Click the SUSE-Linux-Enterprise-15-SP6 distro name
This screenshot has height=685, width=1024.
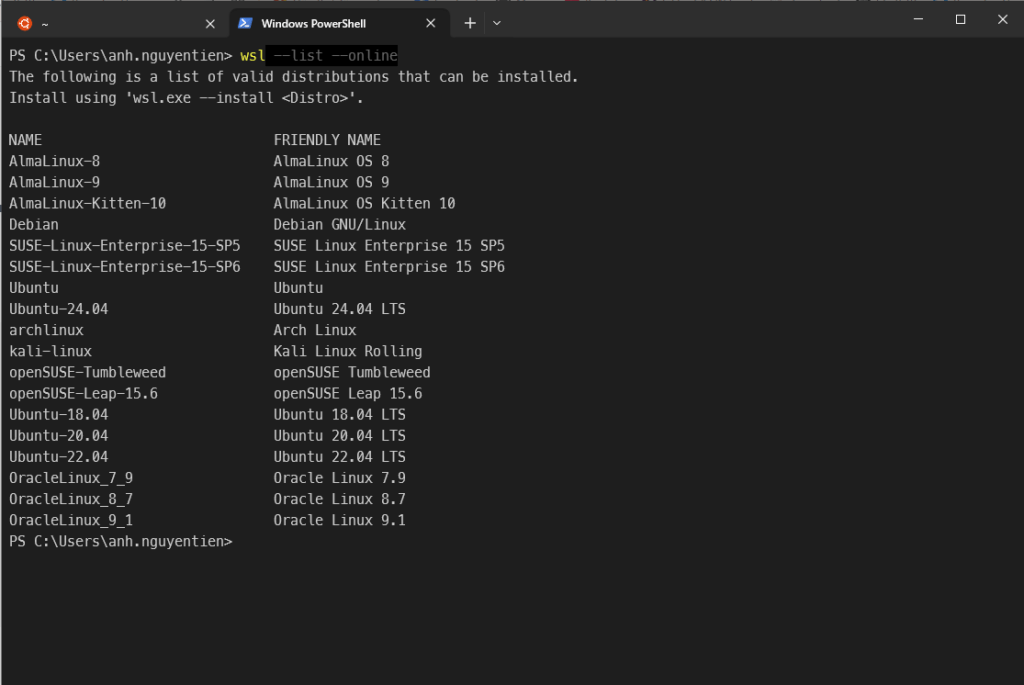click(x=125, y=267)
